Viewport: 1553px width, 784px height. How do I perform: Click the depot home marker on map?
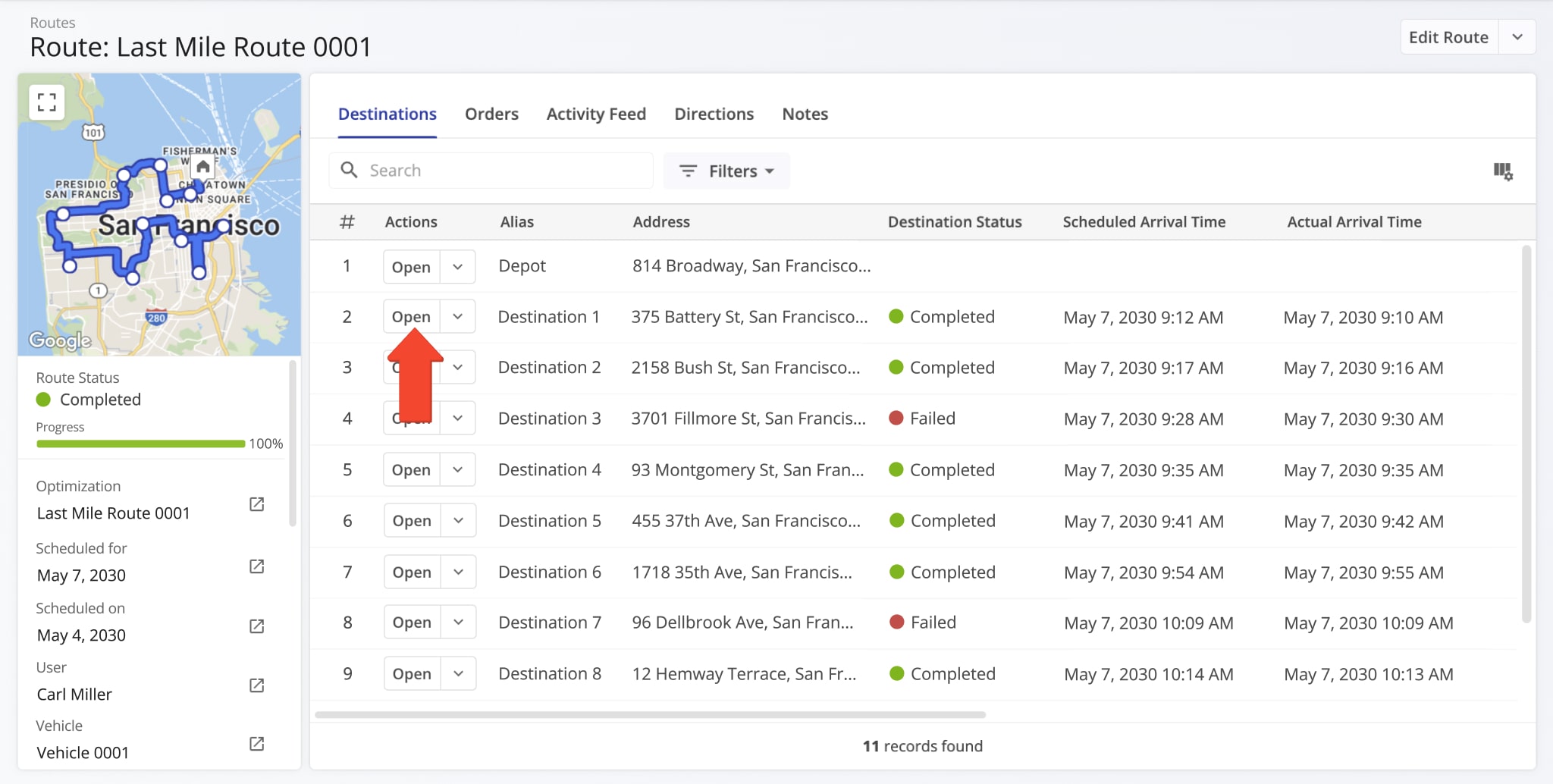click(202, 167)
